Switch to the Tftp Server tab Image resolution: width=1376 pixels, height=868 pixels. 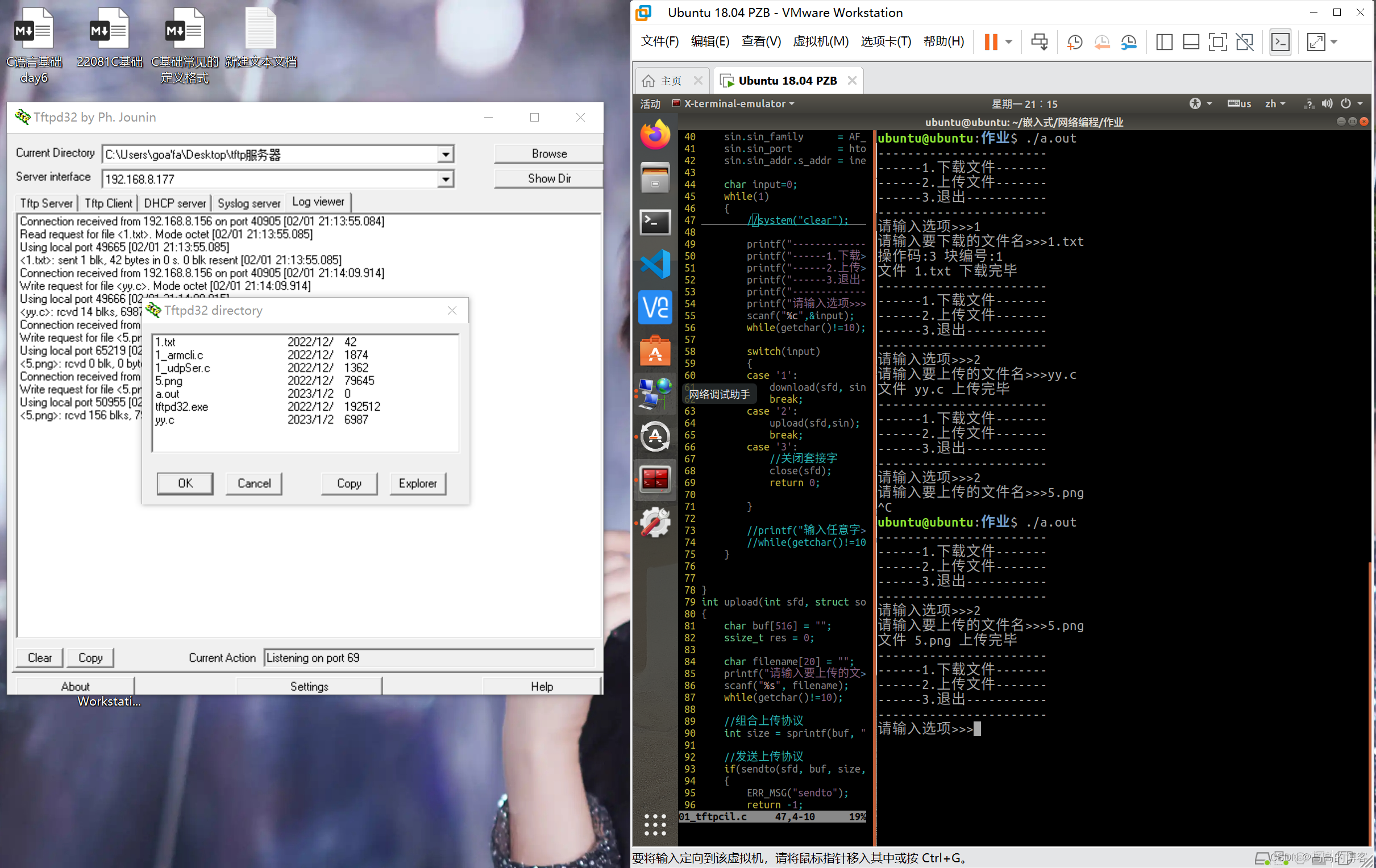tap(46, 203)
